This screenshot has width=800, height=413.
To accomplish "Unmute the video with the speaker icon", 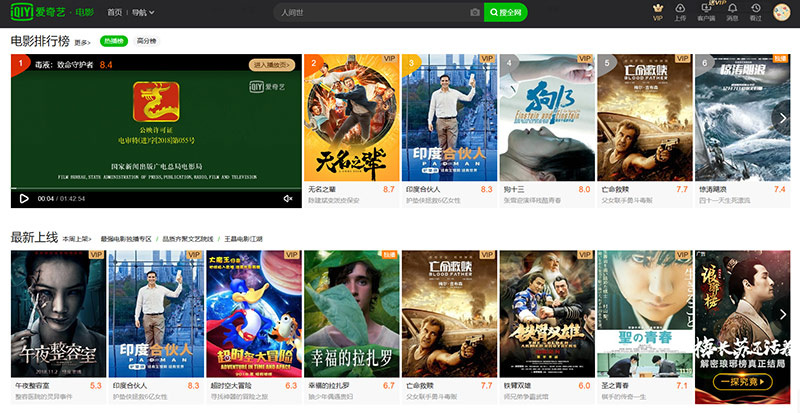I will (288, 199).
